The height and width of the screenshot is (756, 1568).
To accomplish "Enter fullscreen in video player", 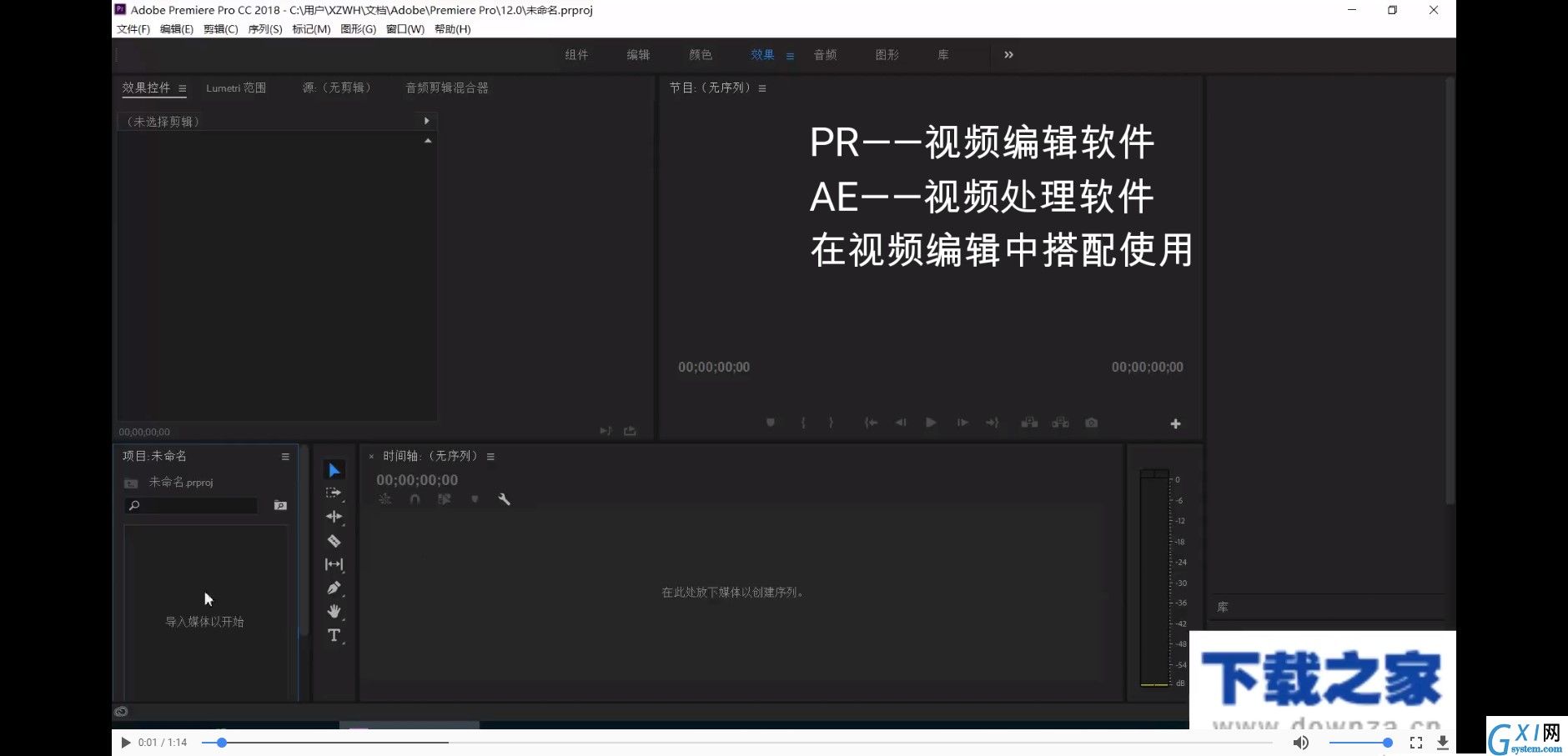I will tap(1415, 742).
